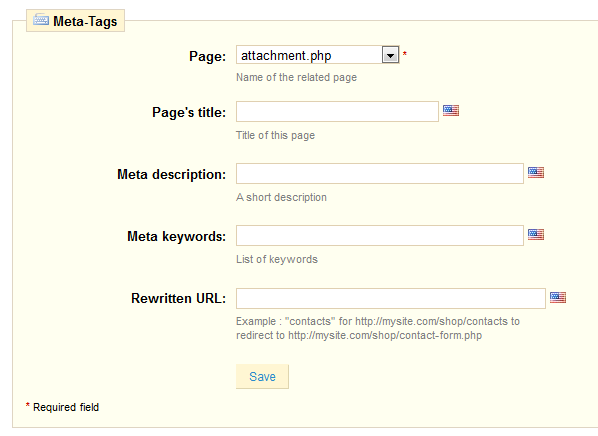Click the language flag beside Page's title field
598x436 pixels.
pyautogui.click(x=451, y=111)
